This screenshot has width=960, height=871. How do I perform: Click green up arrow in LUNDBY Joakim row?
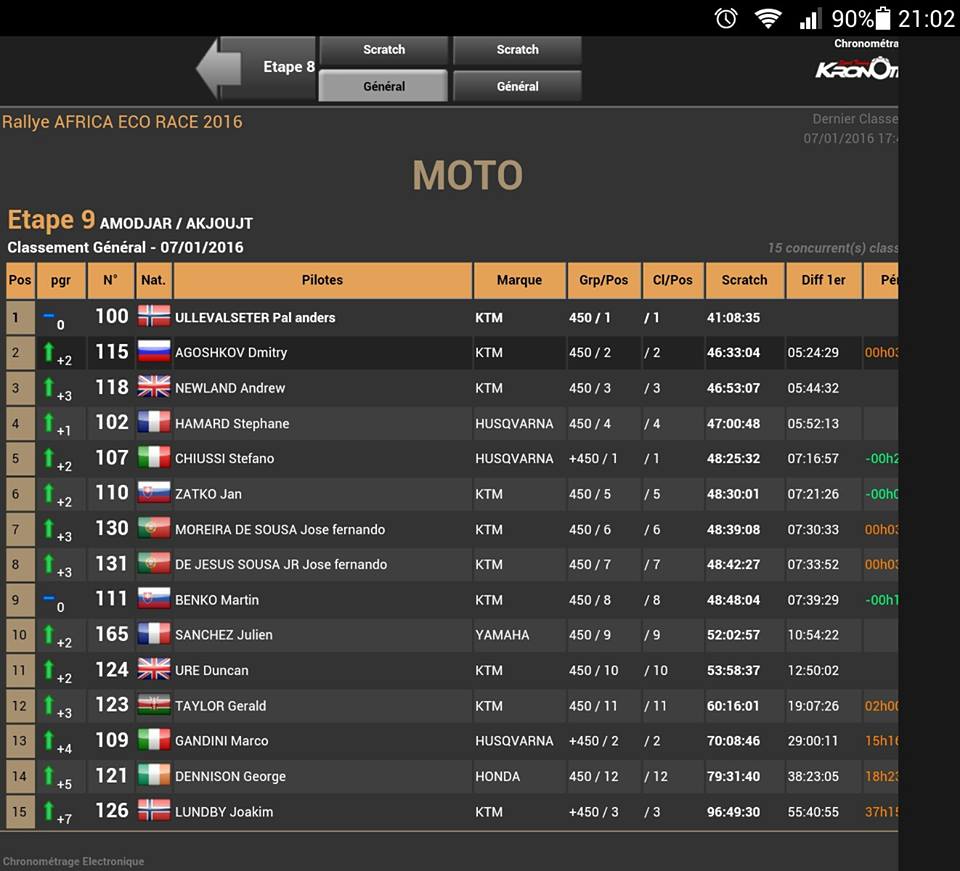[47, 810]
